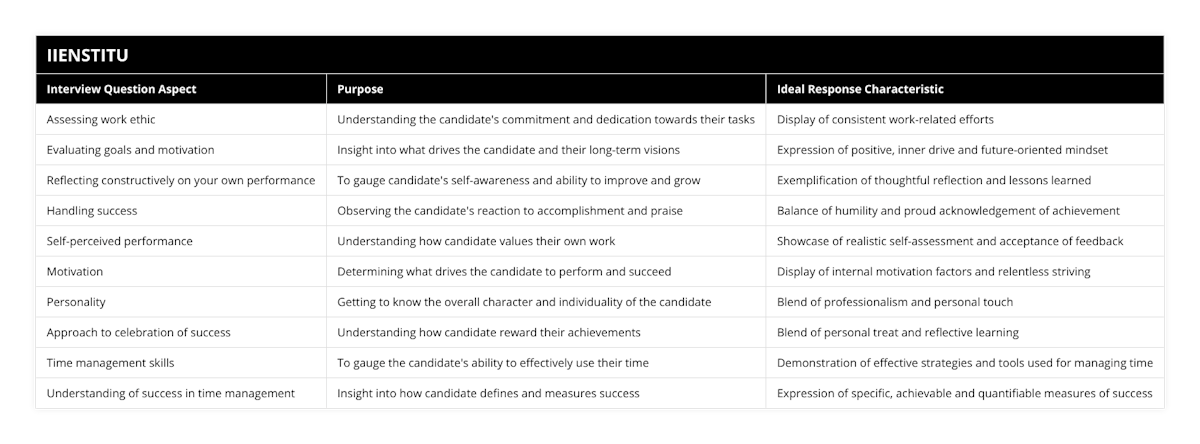This screenshot has width=1200, height=444.
Task: Select 'Blend of personal treat and reflective learning'
Action: 896,332
